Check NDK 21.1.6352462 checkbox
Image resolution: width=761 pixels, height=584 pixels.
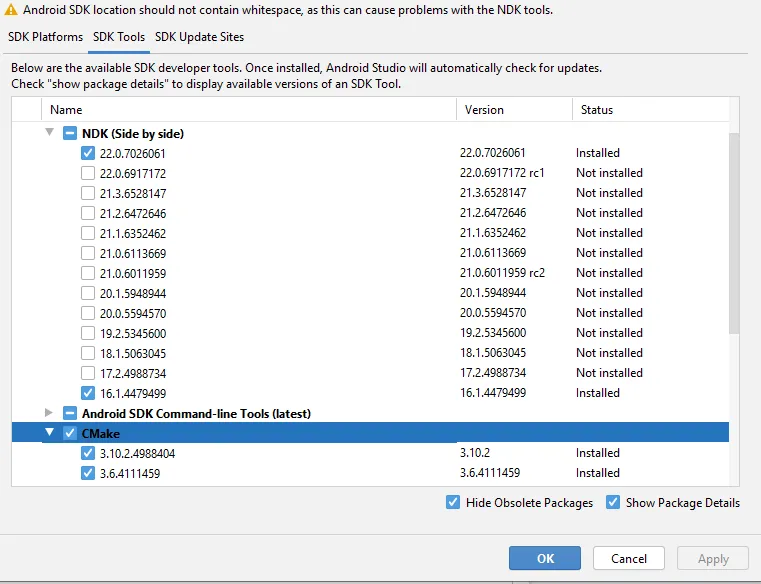coord(88,233)
